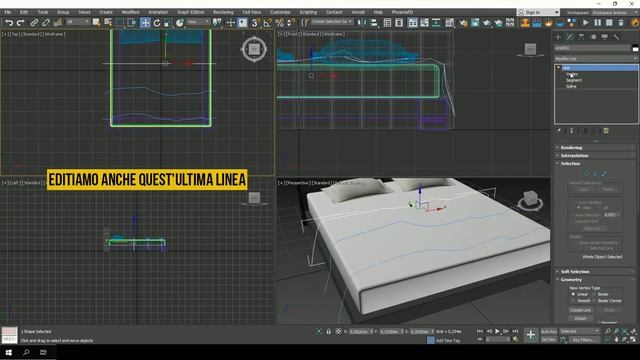Click the Undo arrow icon
This screenshot has height=360, width=640.
click(x=9, y=23)
